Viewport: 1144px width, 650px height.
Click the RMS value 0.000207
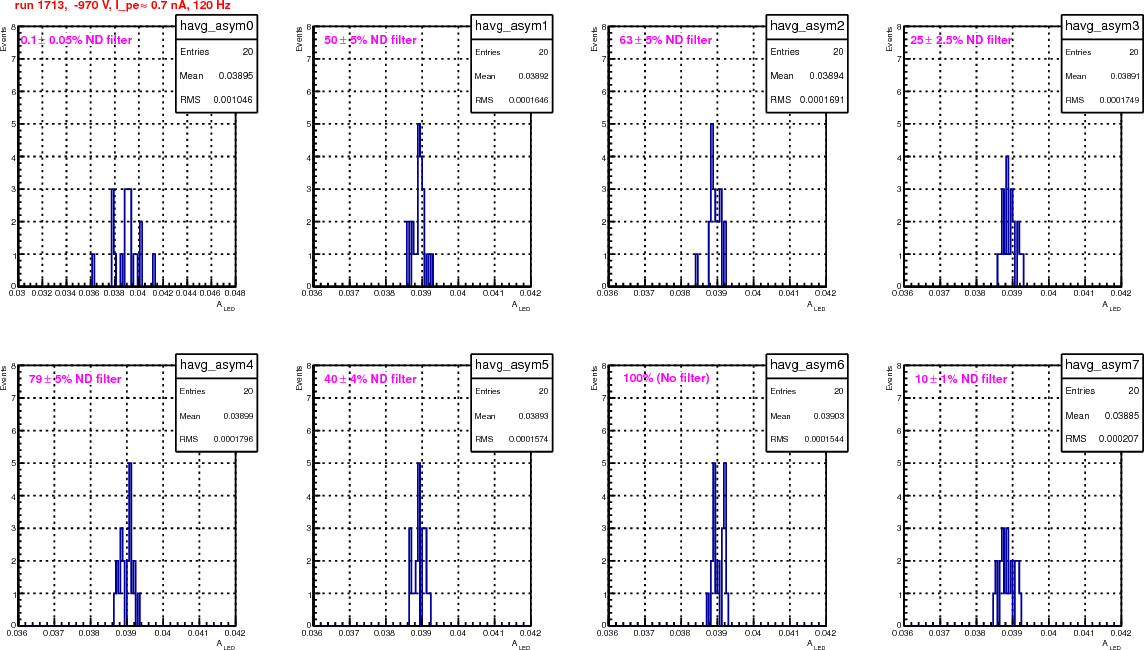(1119, 439)
